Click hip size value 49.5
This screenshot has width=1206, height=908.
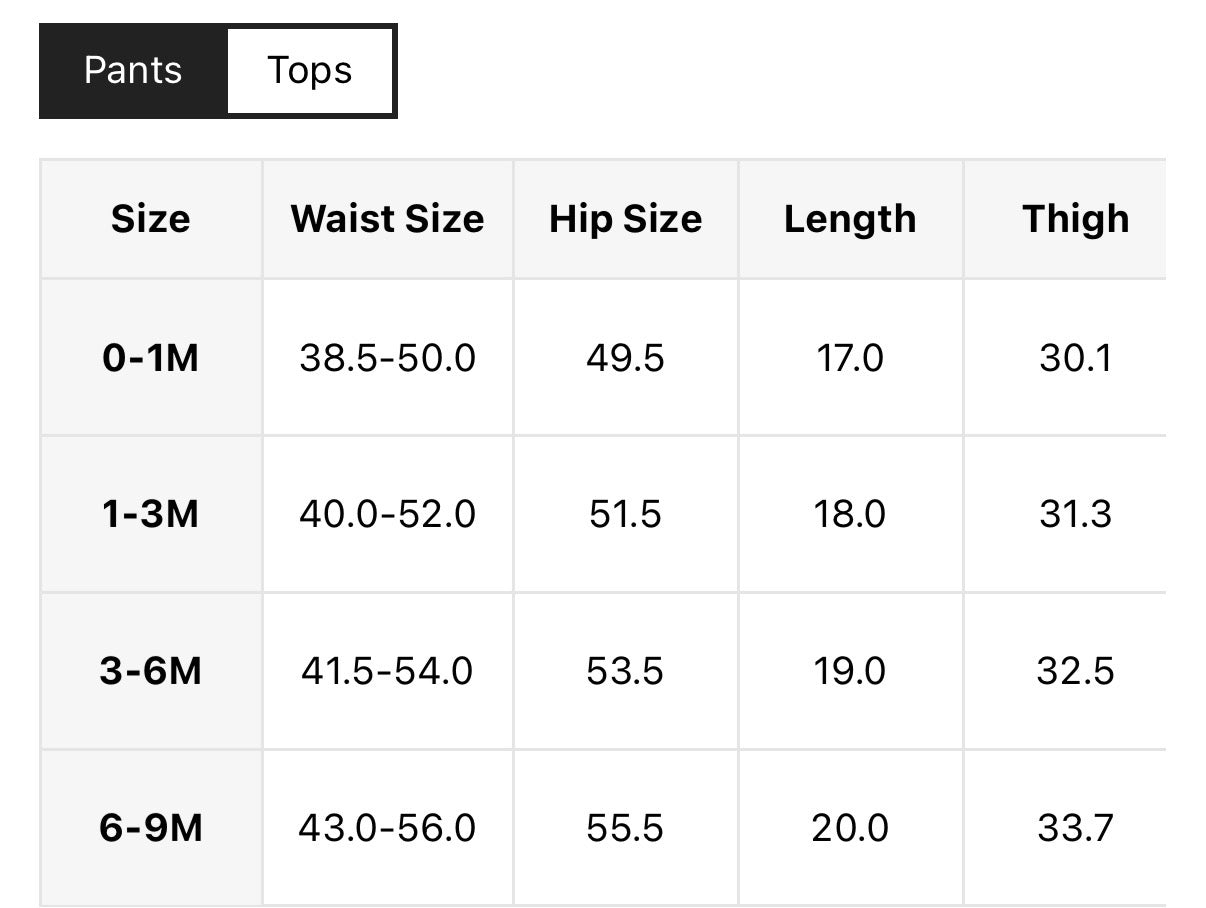625,357
